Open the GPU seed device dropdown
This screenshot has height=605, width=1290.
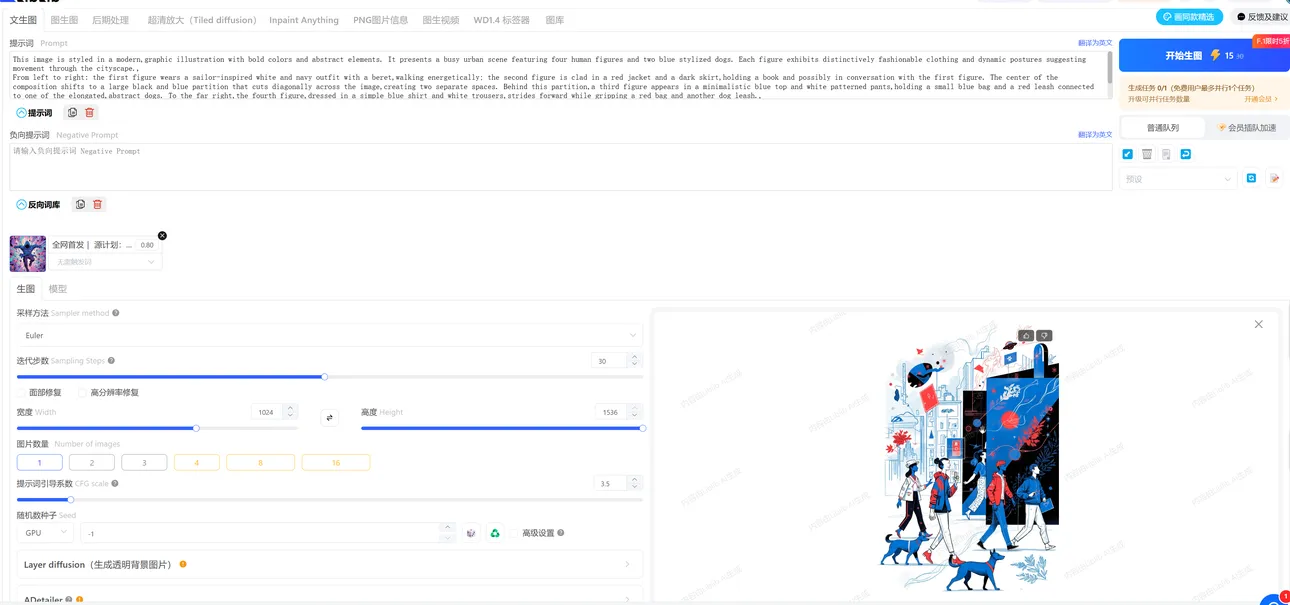point(45,533)
